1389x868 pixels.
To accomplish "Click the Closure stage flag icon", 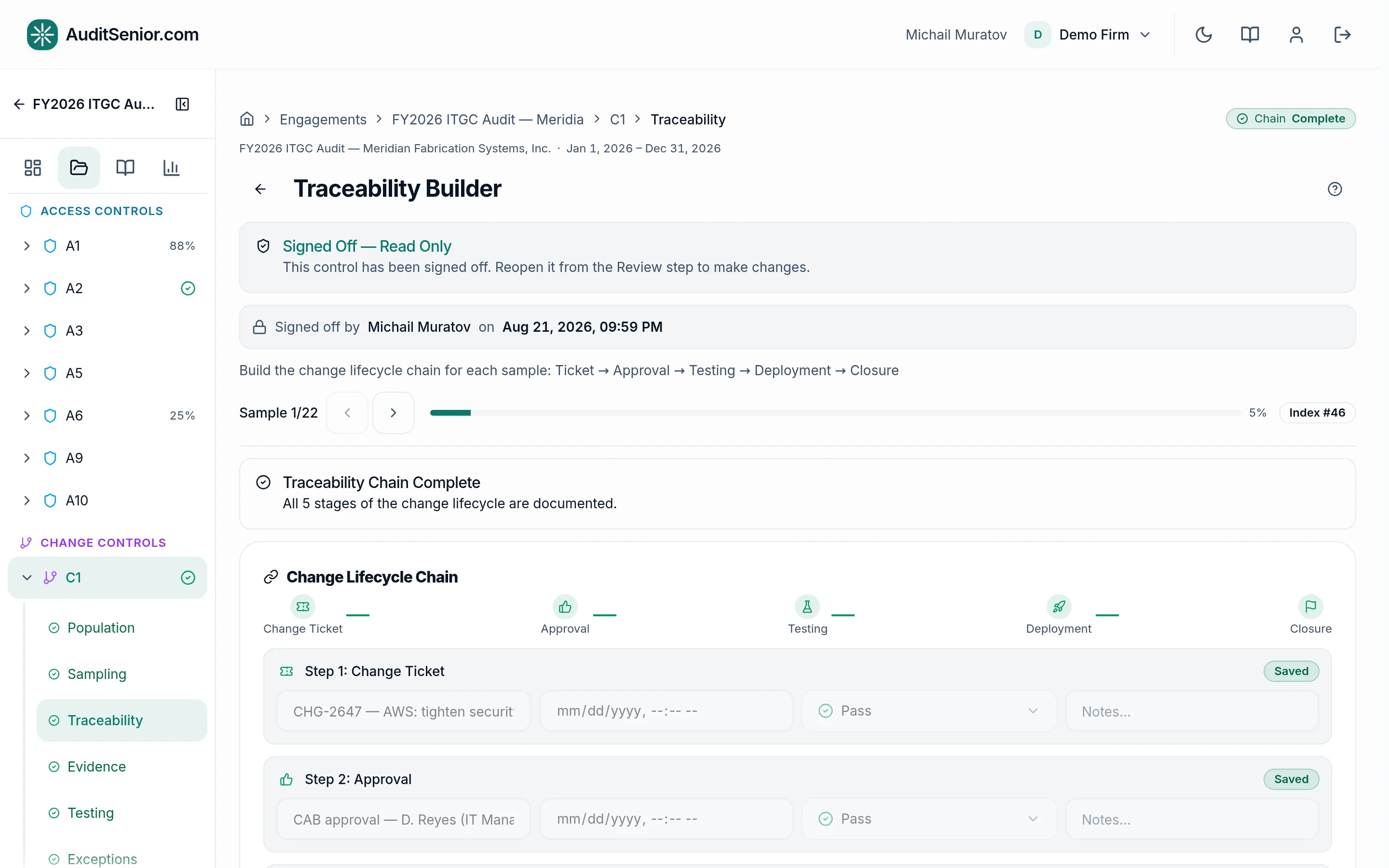I will point(1311,607).
